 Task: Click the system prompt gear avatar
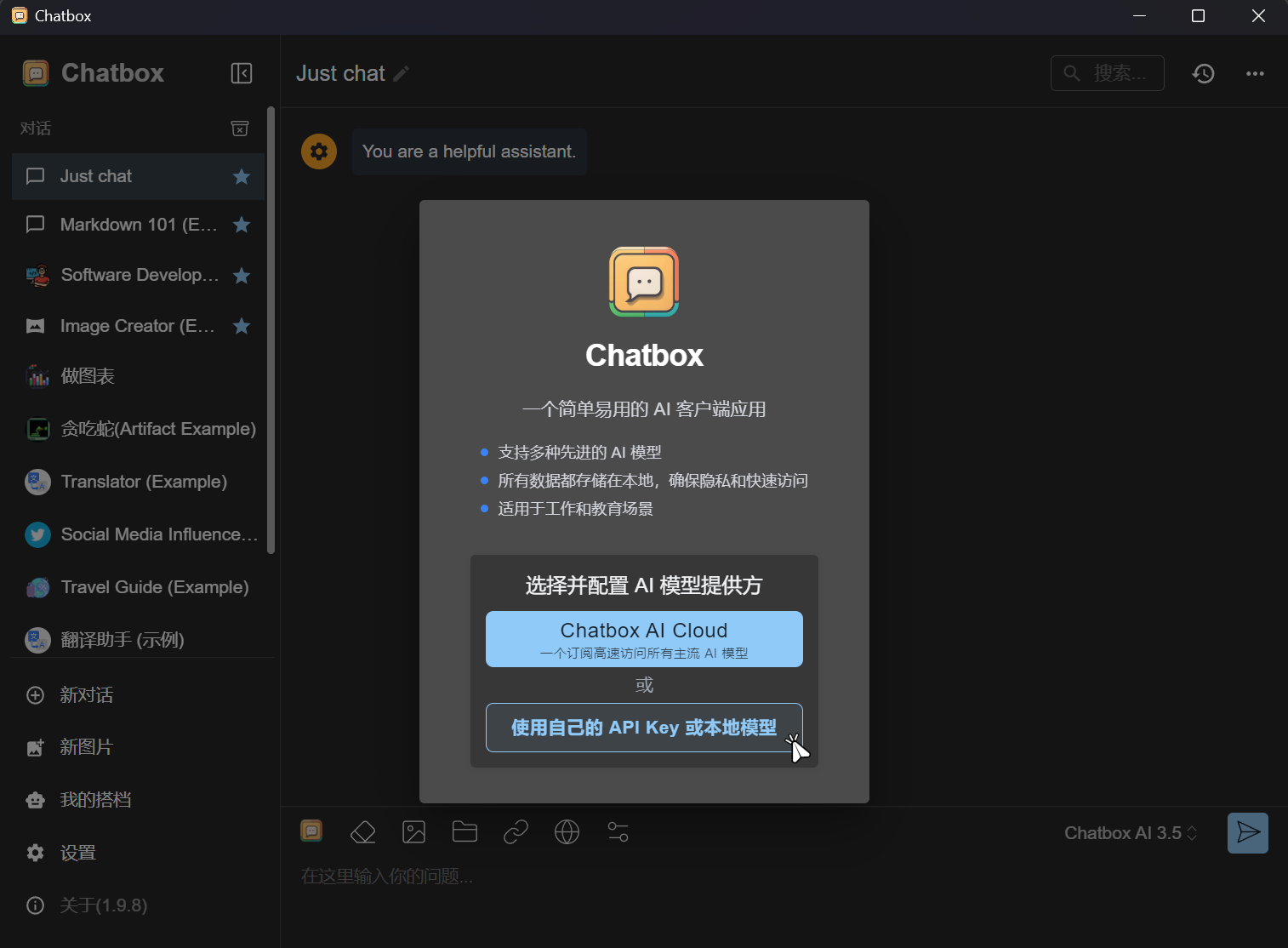coord(319,151)
